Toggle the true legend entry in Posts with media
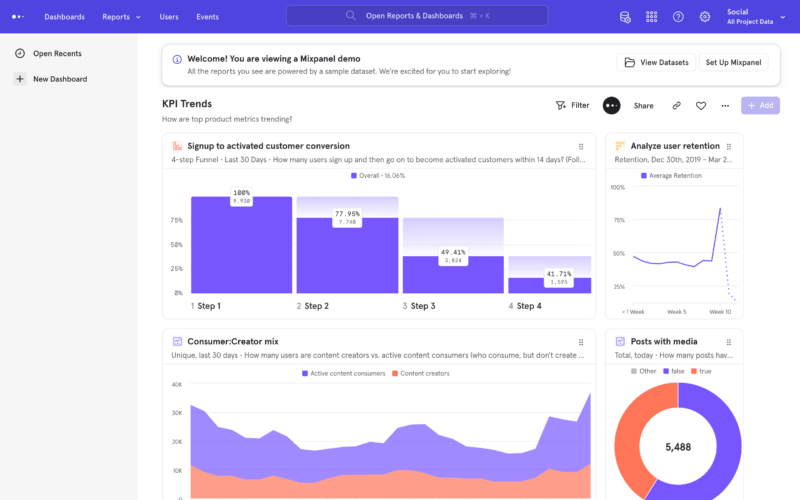 pyautogui.click(x=701, y=371)
